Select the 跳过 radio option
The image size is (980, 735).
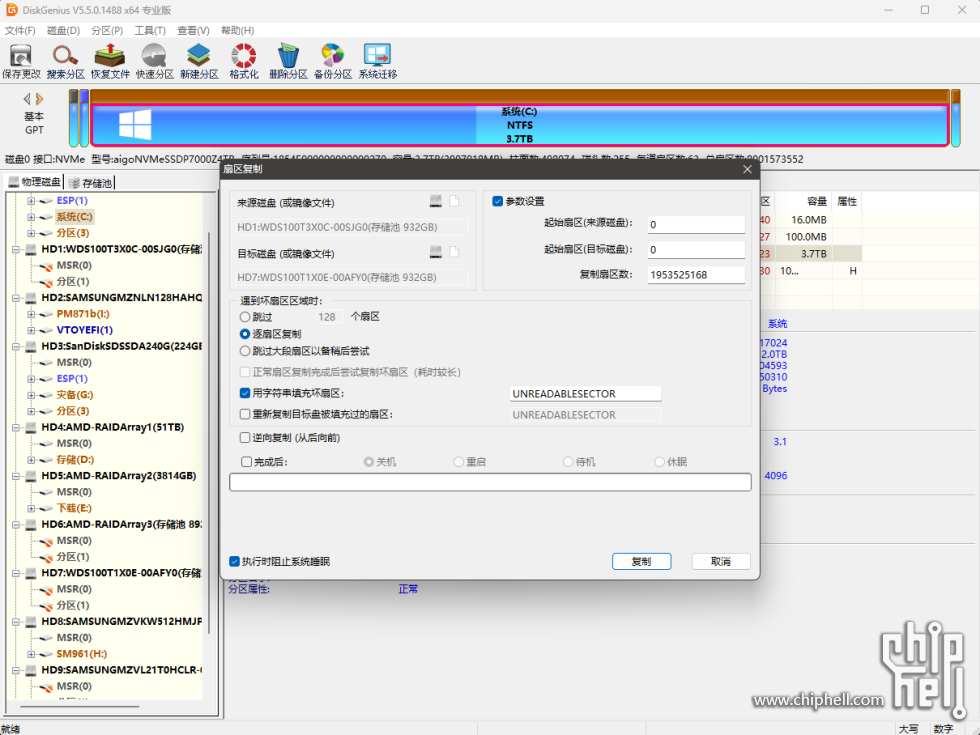245,317
